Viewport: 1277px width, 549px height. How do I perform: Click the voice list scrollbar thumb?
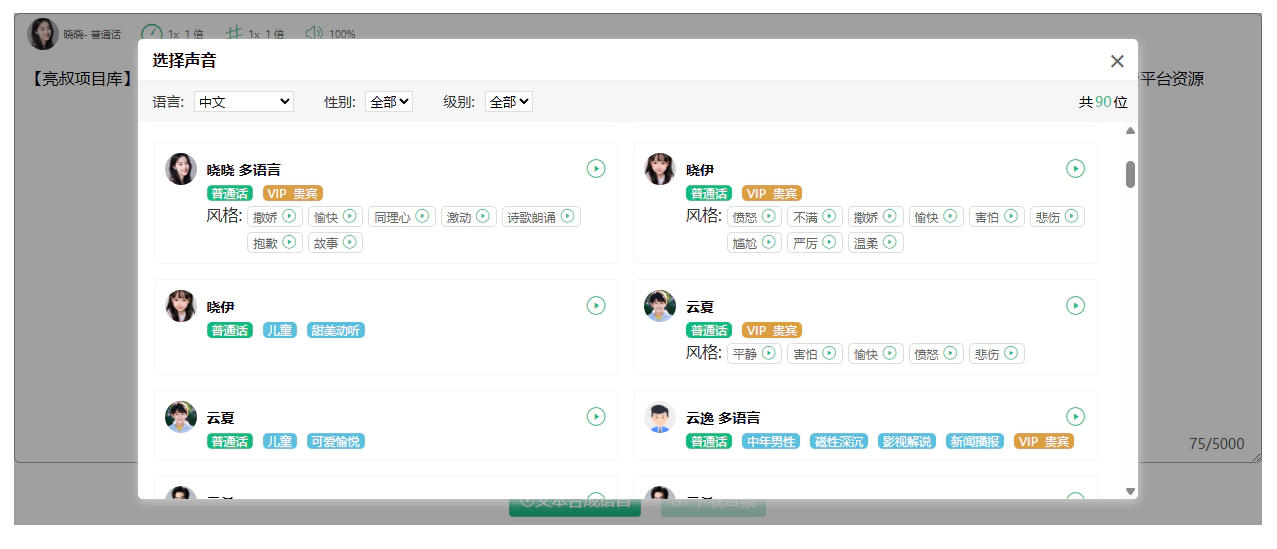click(x=1130, y=174)
